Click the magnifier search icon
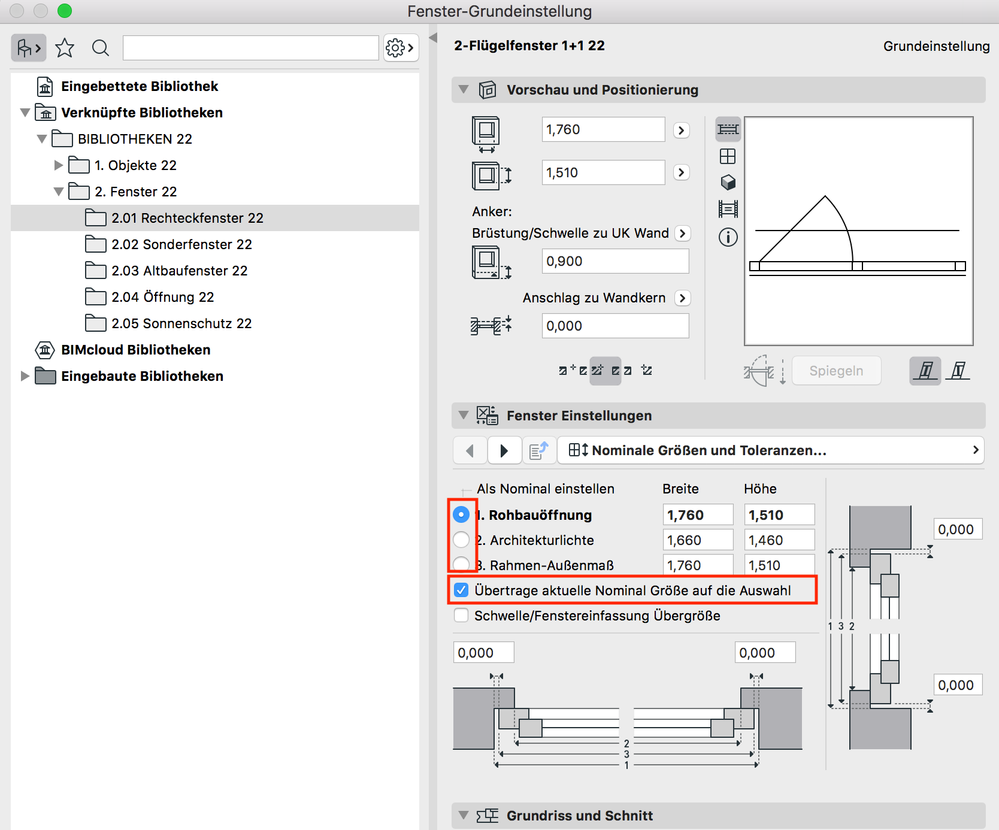The height and width of the screenshot is (830, 999). [x=100, y=48]
